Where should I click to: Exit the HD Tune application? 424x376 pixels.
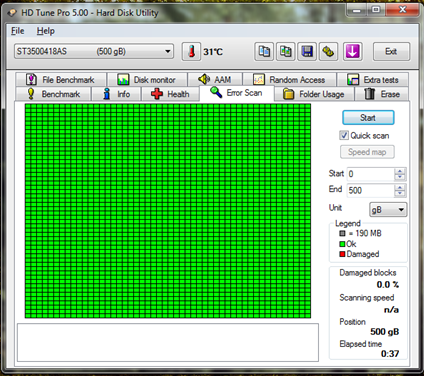(x=391, y=52)
